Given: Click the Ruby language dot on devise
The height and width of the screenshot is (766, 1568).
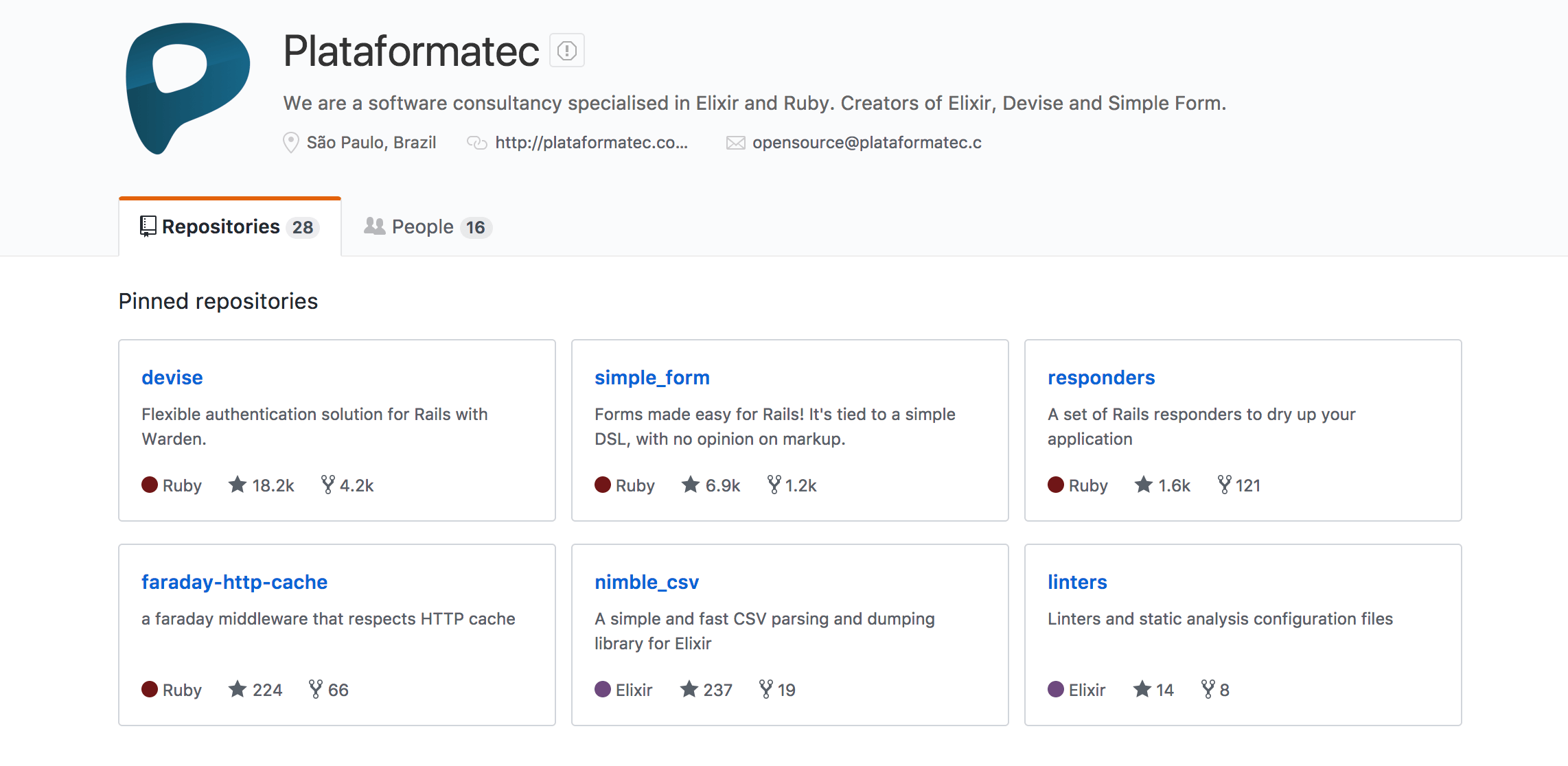Looking at the screenshot, I should 150,485.
